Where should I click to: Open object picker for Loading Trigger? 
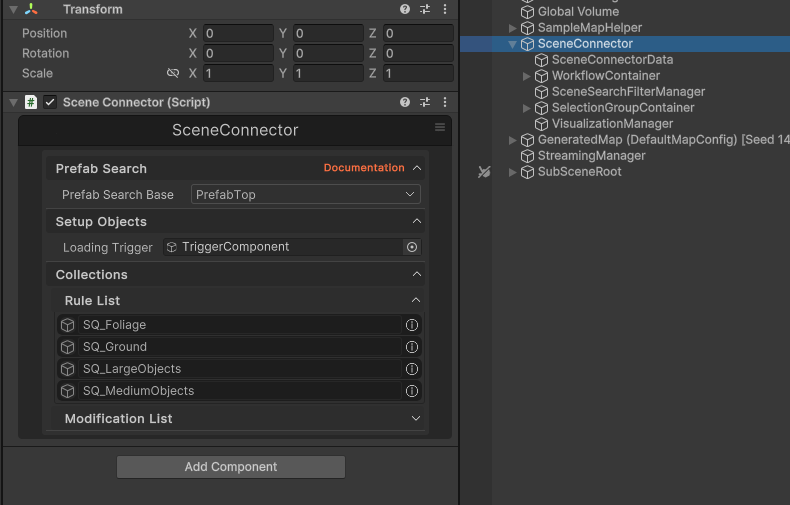411,247
